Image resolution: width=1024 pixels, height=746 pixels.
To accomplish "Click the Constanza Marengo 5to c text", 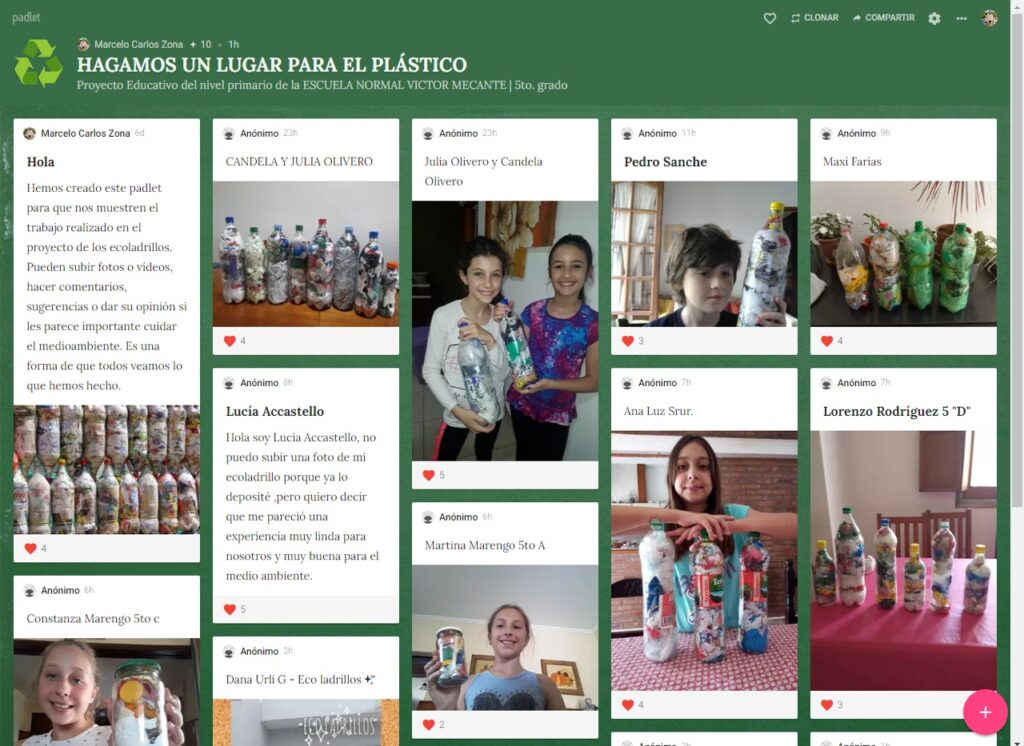I will click(93, 619).
